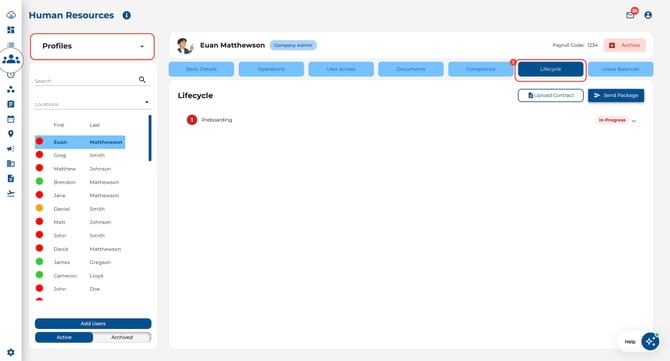Click the Send Package button

click(616, 95)
